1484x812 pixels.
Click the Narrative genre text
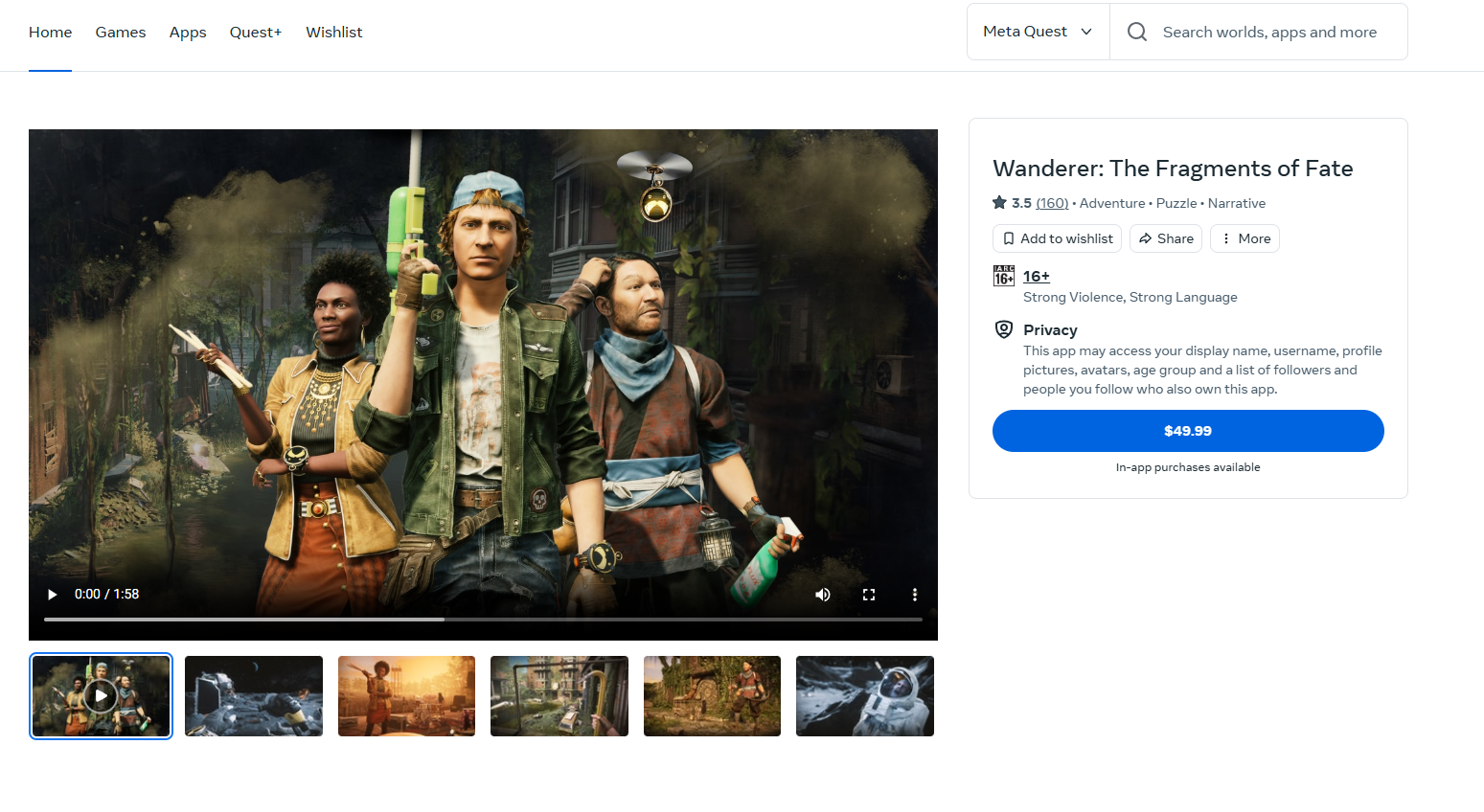click(x=1237, y=203)
